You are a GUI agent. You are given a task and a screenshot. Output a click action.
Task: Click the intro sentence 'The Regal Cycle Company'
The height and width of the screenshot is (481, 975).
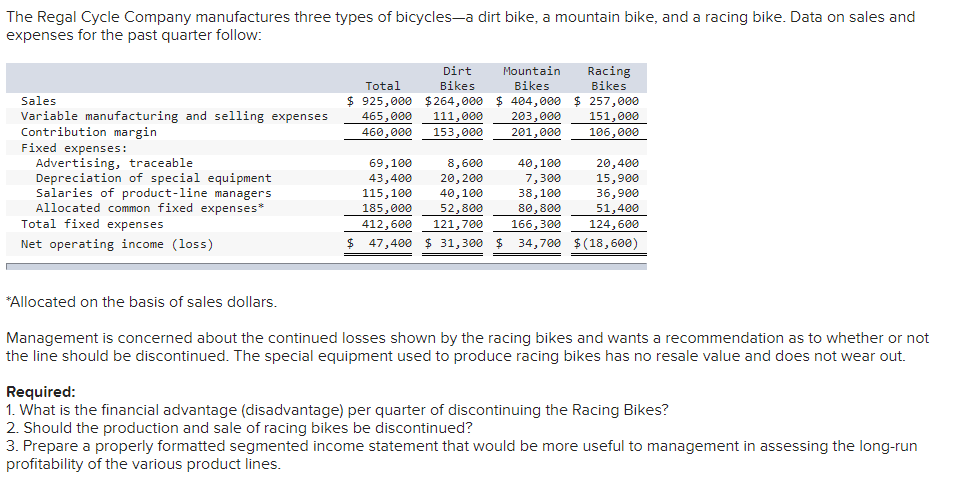(460, 25)
